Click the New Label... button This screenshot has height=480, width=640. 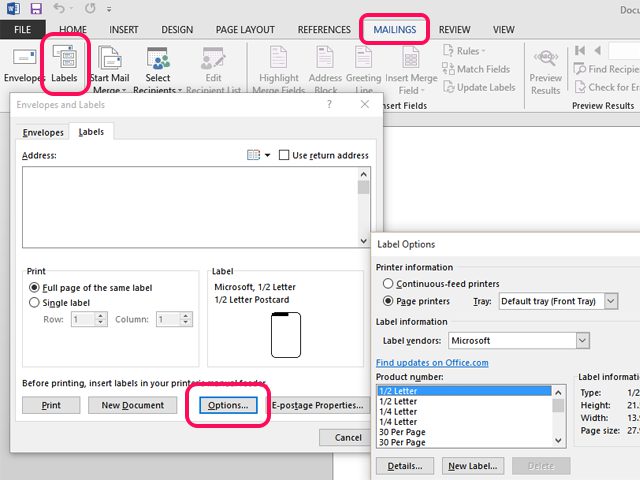pos(473,466)
